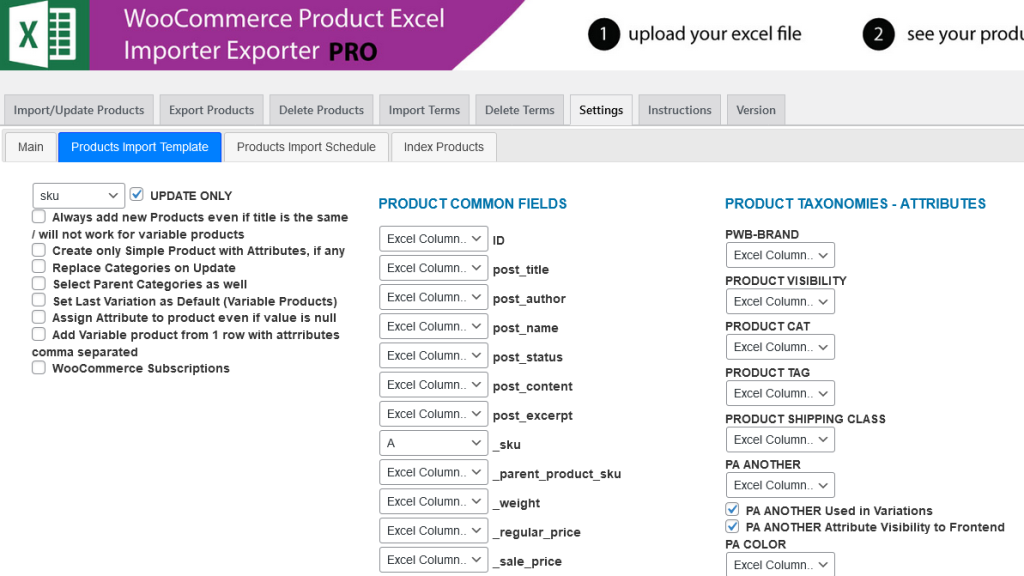1024x576 pixels.
Task: Click the PRODUCT SHIPPING CLASS label
Action: [805, 419]
